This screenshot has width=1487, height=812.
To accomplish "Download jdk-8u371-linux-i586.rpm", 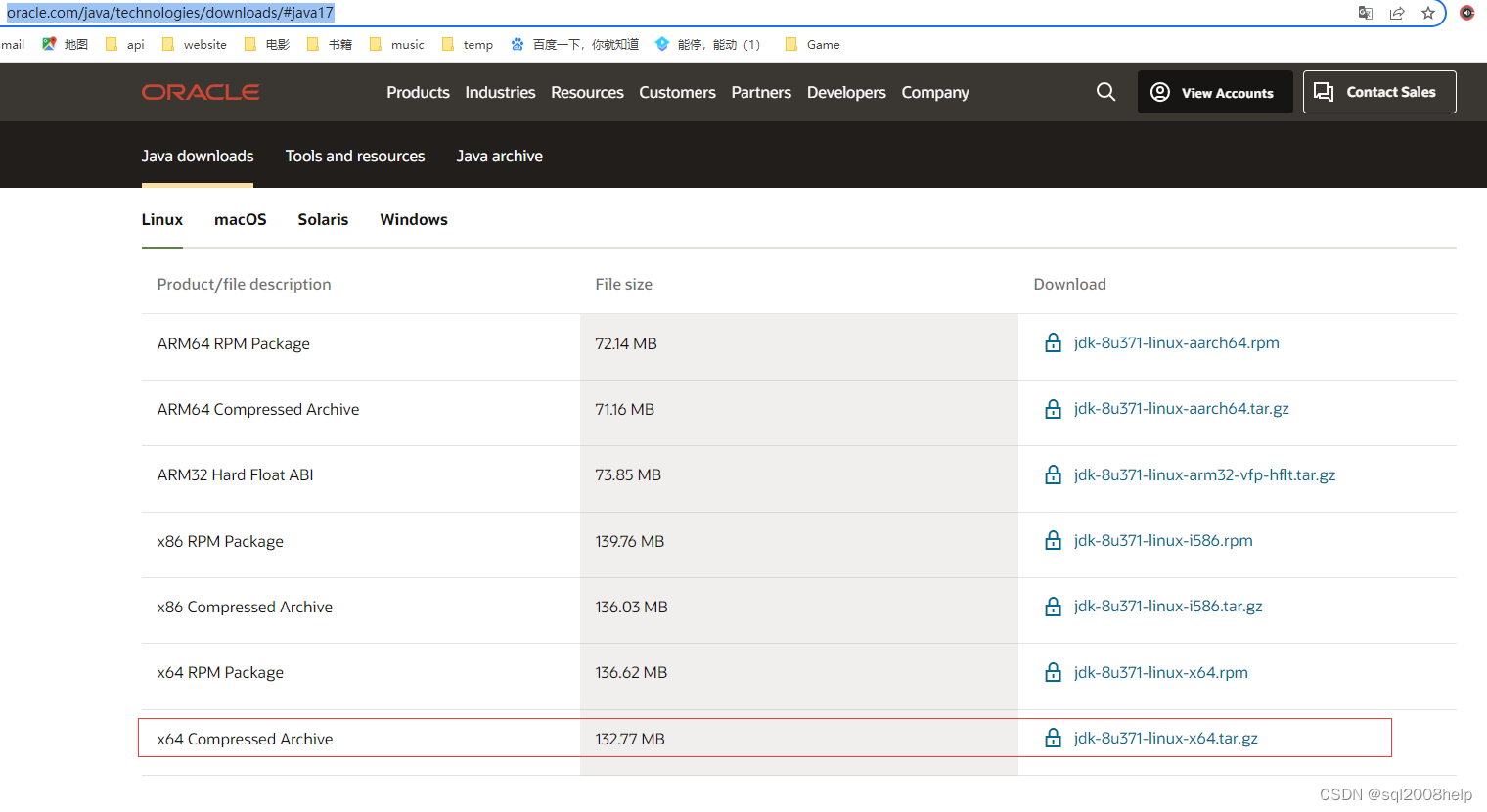I will (x=1163, y=540).
